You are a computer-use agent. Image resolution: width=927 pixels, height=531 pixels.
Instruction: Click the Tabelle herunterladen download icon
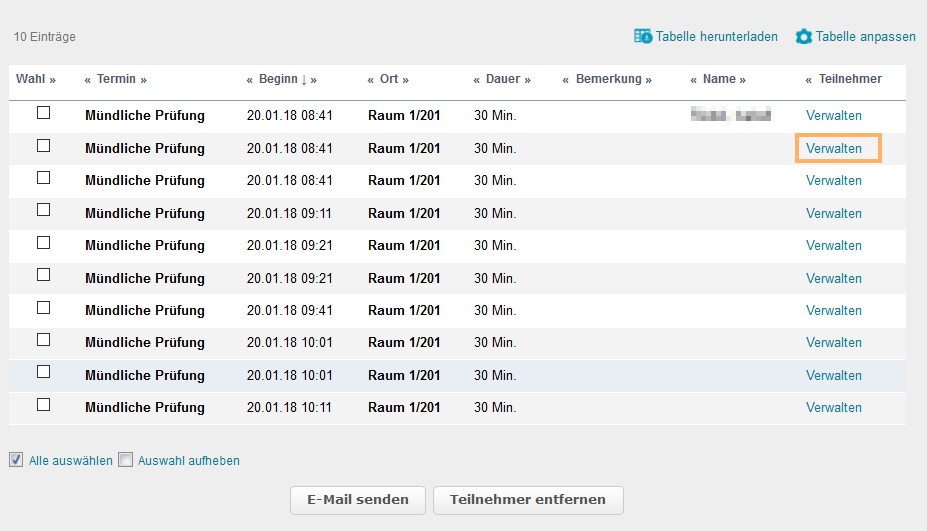643,36
